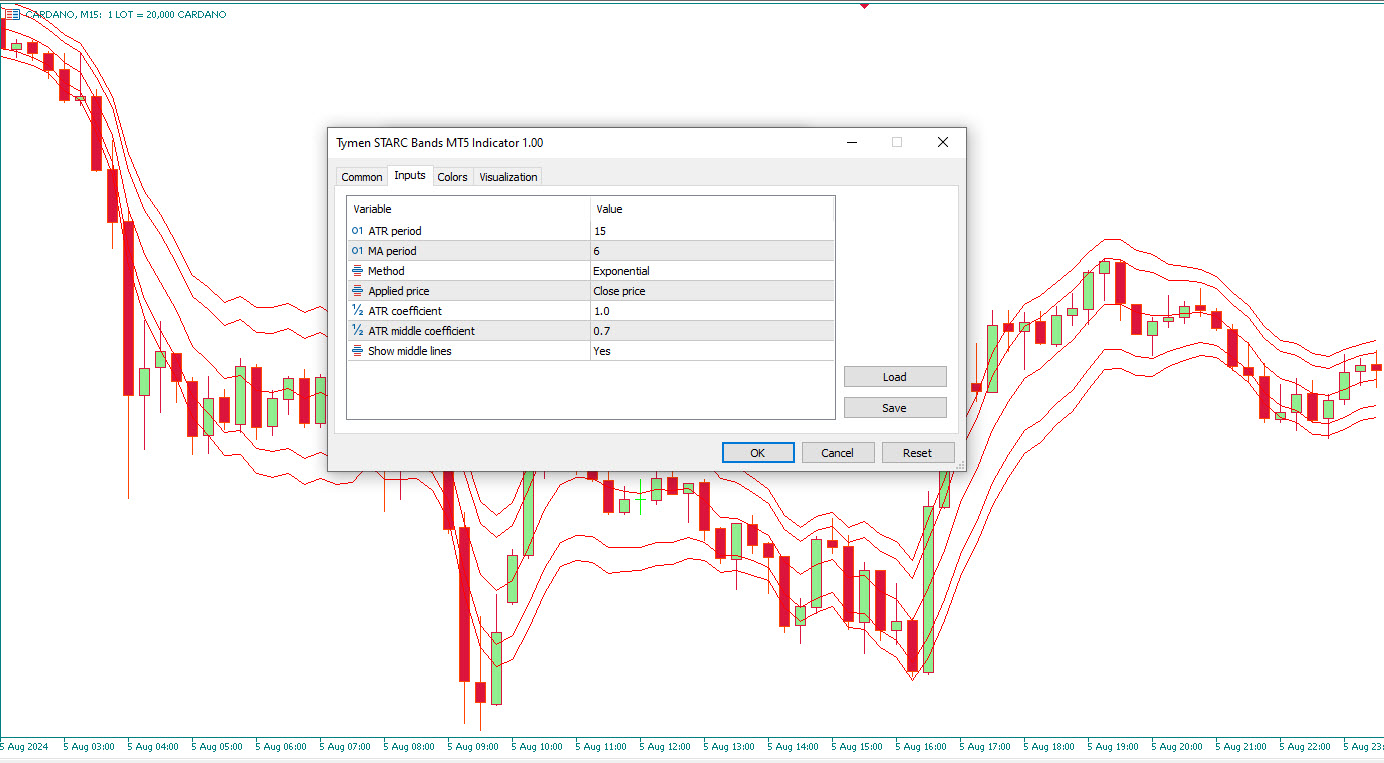Cancel the indicator settings dialog

tap(838, 453)
